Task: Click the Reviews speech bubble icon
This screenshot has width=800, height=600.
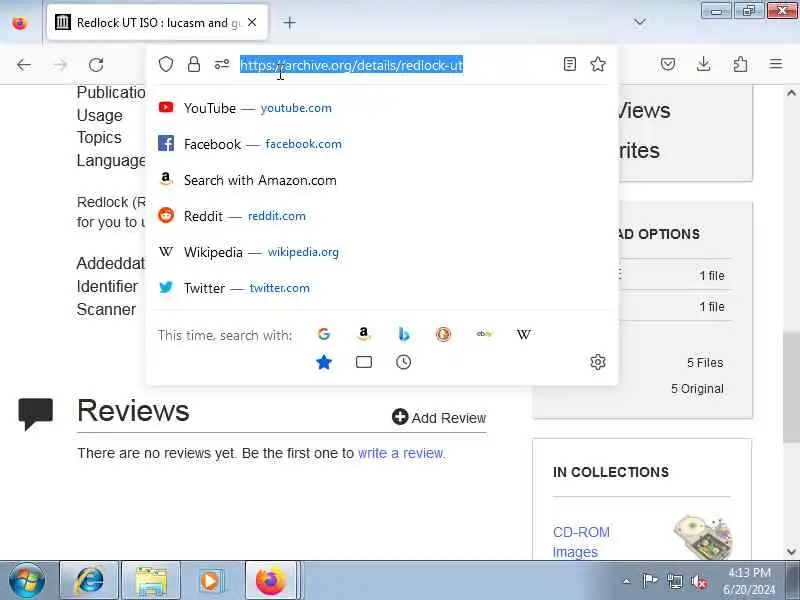Action: point(36,413)
